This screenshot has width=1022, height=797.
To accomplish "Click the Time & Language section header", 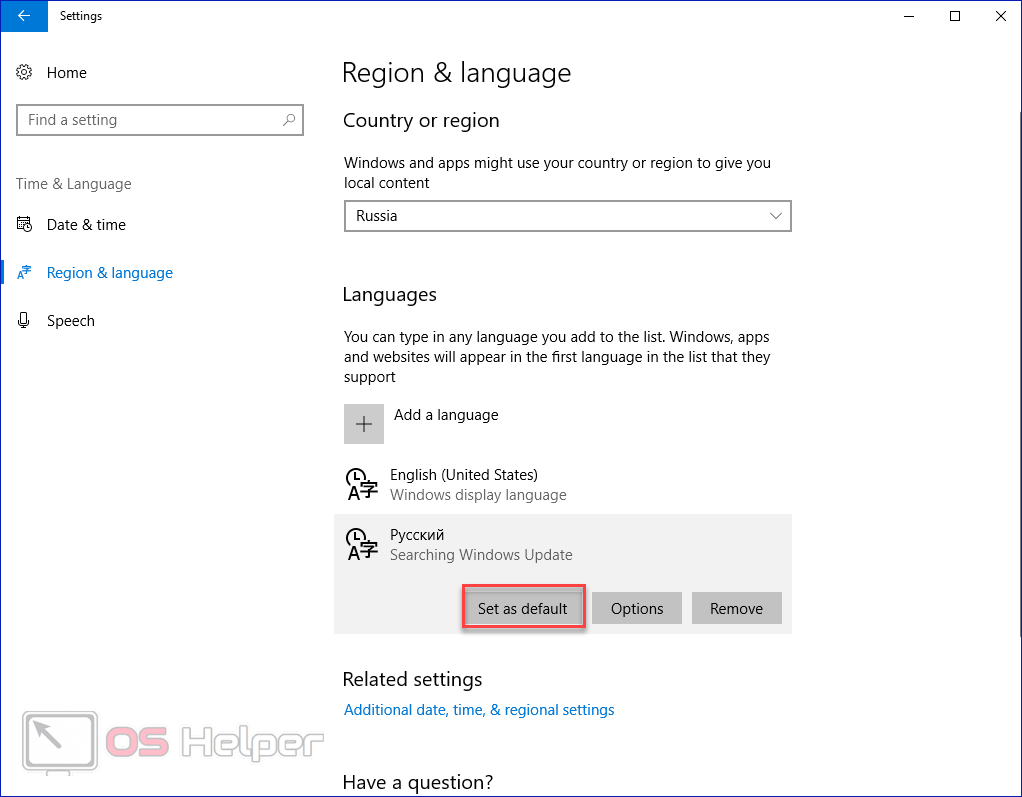I will coord(74,184).
